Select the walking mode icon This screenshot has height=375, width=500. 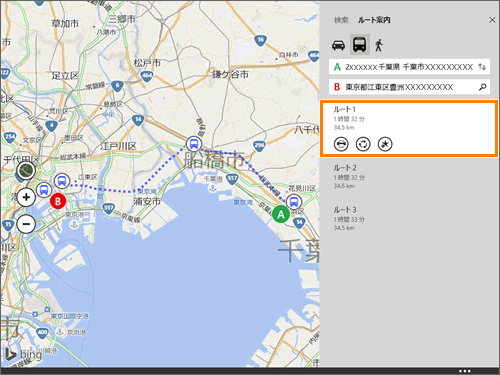coord(379,45)
